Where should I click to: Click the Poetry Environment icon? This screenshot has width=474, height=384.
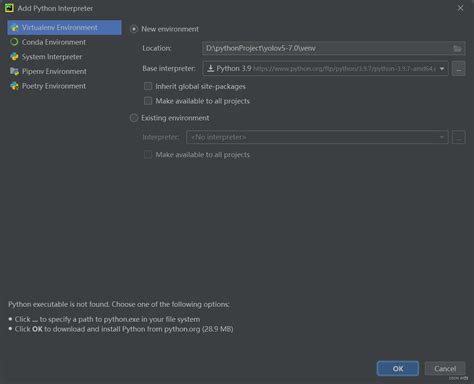click(14, 86)
